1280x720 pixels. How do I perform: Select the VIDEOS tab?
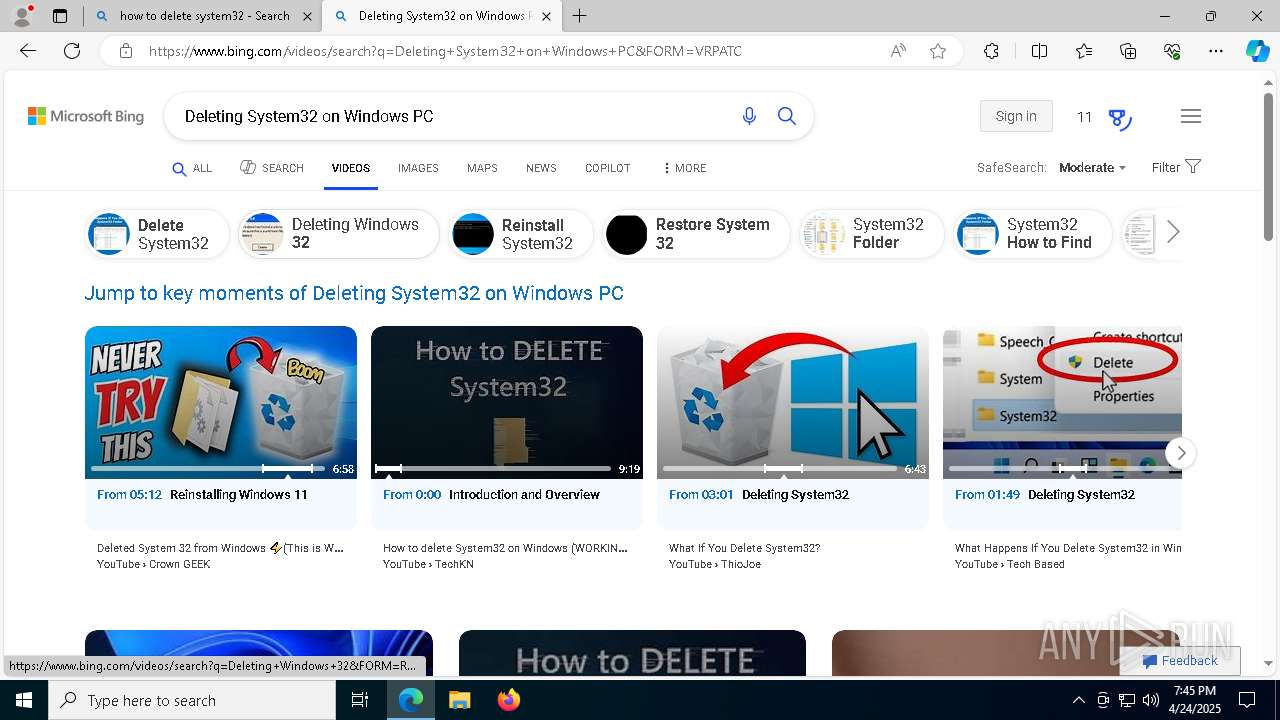coord(351,168)
